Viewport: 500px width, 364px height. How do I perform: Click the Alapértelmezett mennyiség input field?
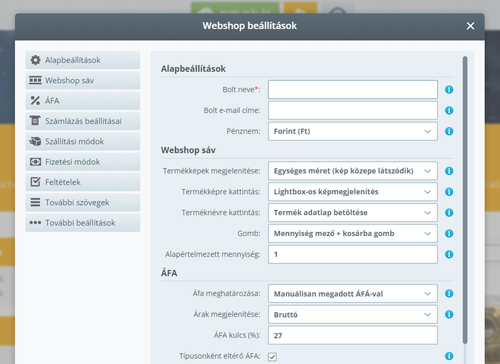click(x=353, y=254)
